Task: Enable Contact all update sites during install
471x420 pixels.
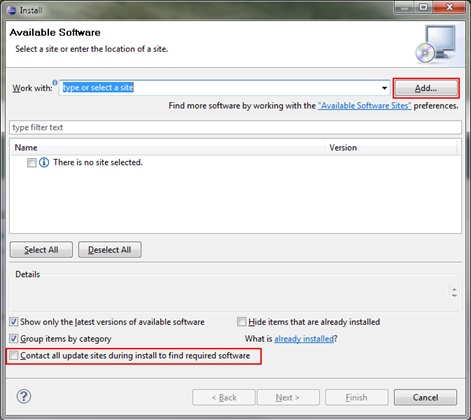Action: coord(13,355)
